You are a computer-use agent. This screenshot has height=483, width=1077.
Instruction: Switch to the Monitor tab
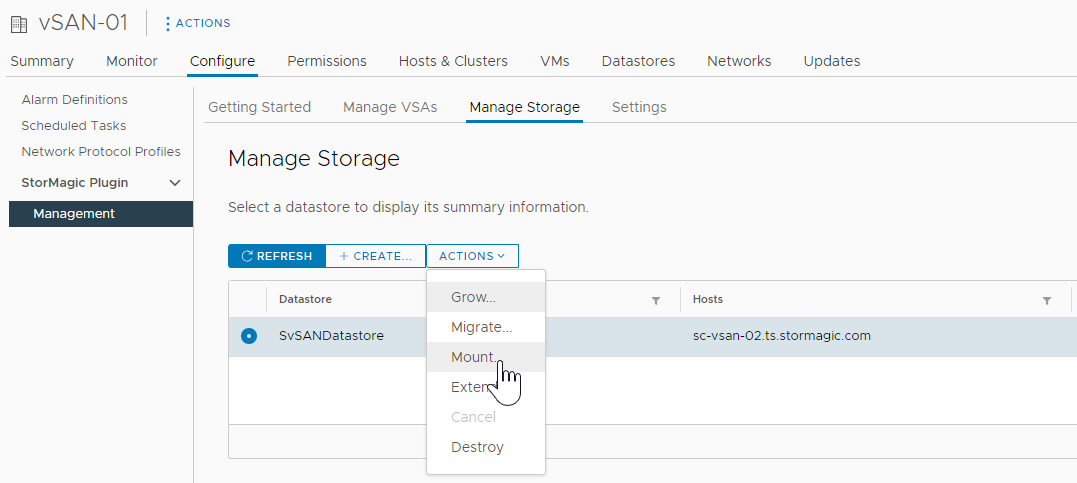click(132, 61)
